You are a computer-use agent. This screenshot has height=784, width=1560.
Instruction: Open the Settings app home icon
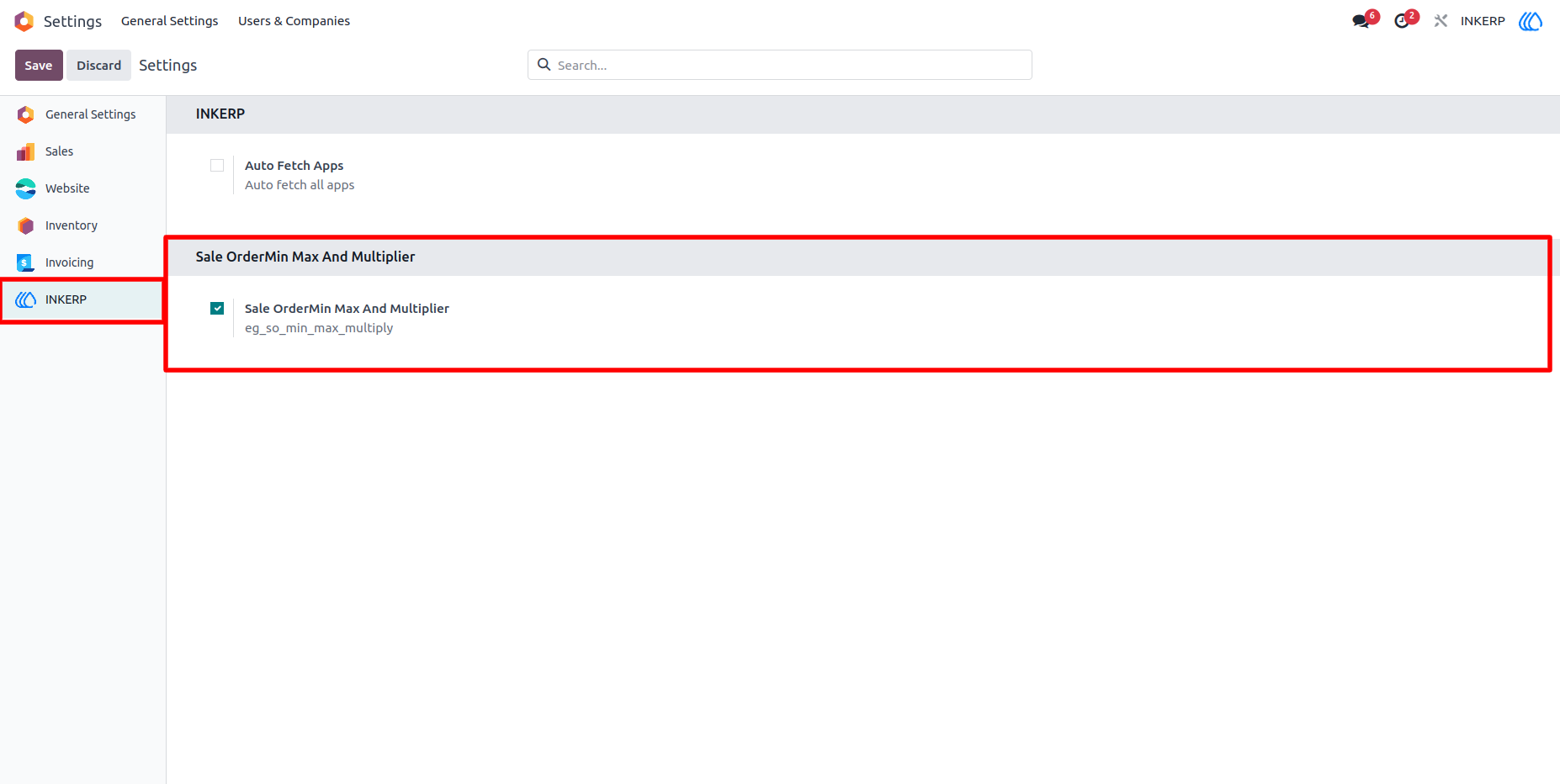coord(24,21)
